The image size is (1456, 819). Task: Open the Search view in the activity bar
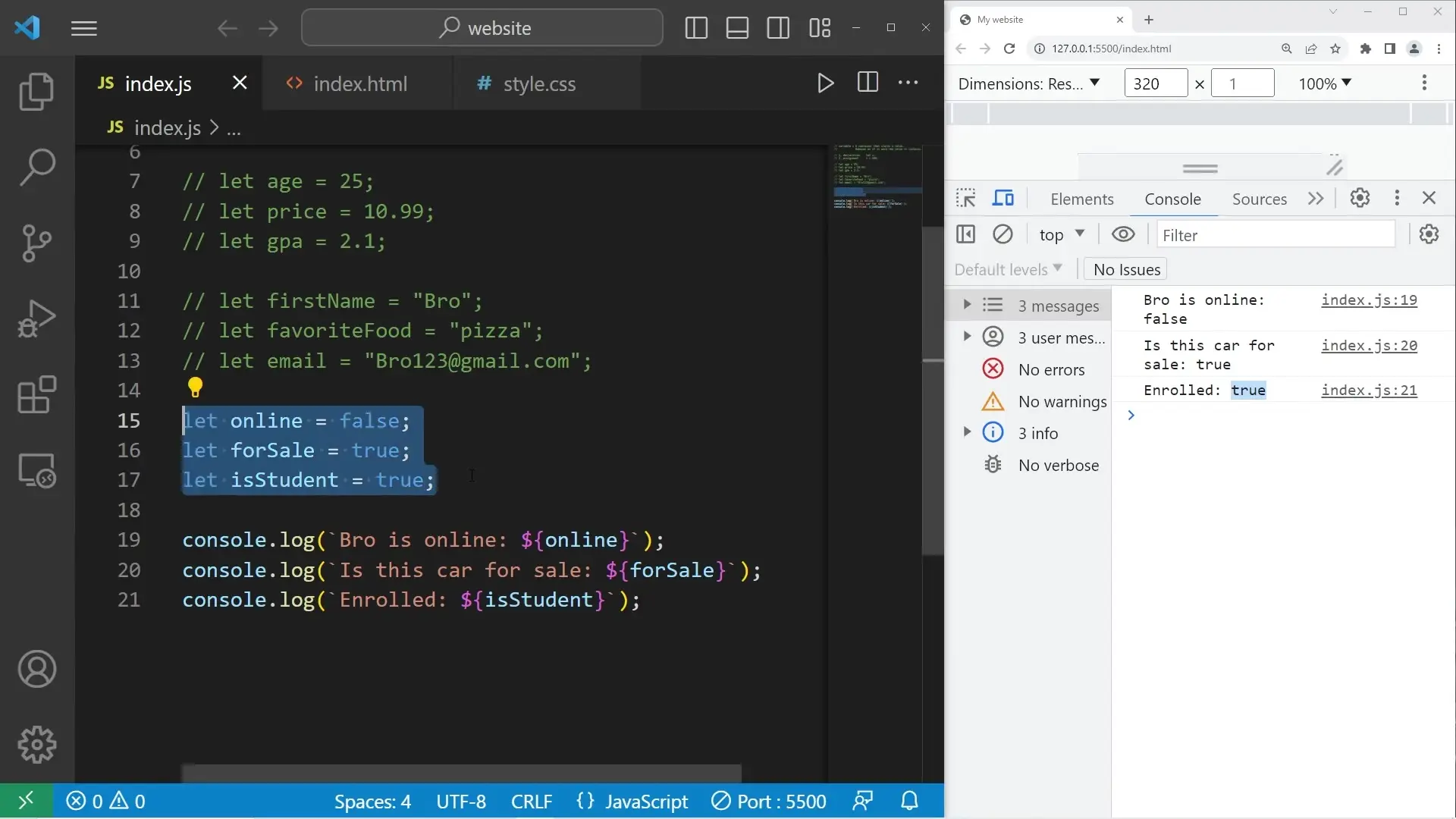[36, 167]
